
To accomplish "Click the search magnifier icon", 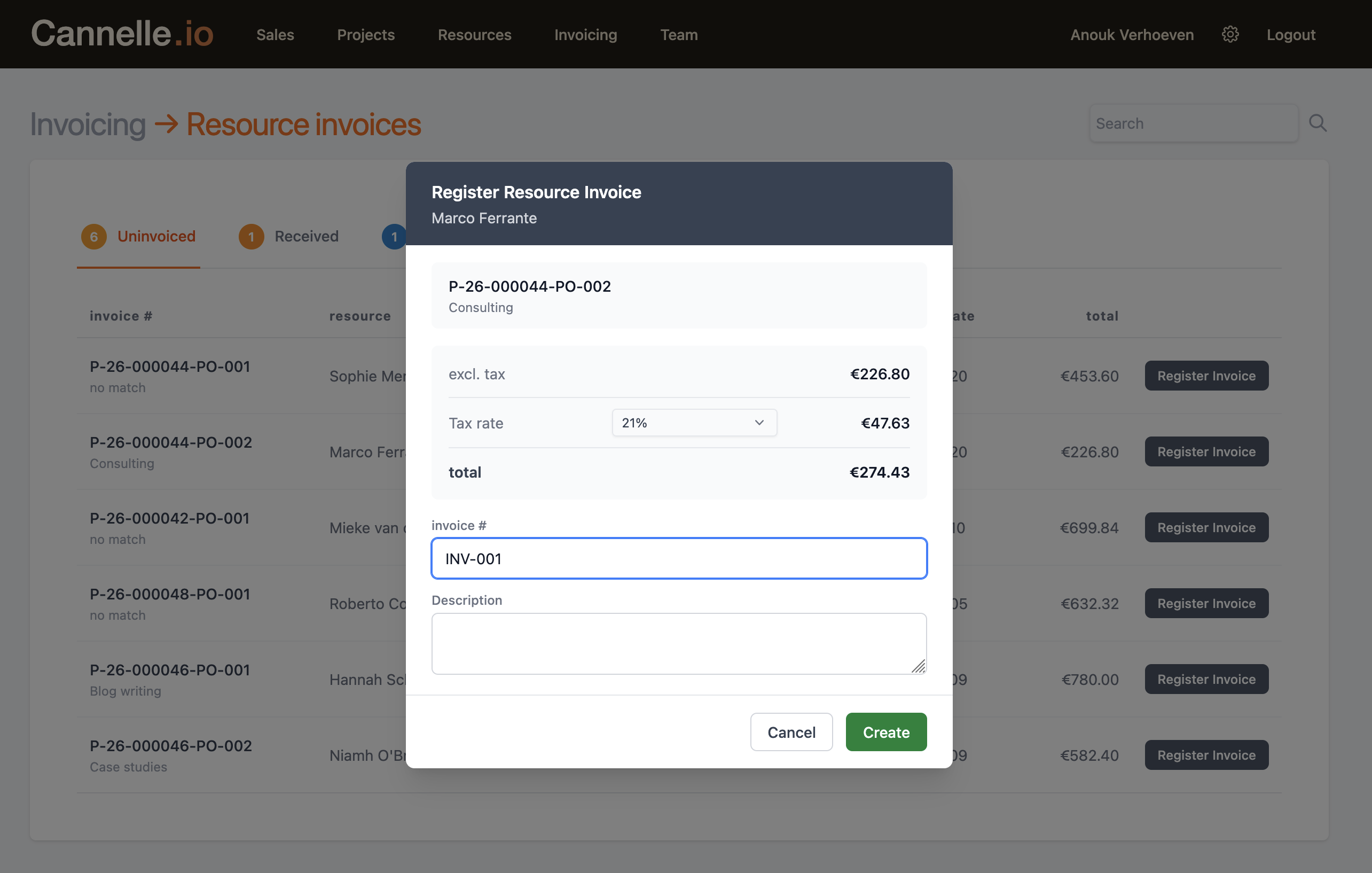I will (1318, 123).
